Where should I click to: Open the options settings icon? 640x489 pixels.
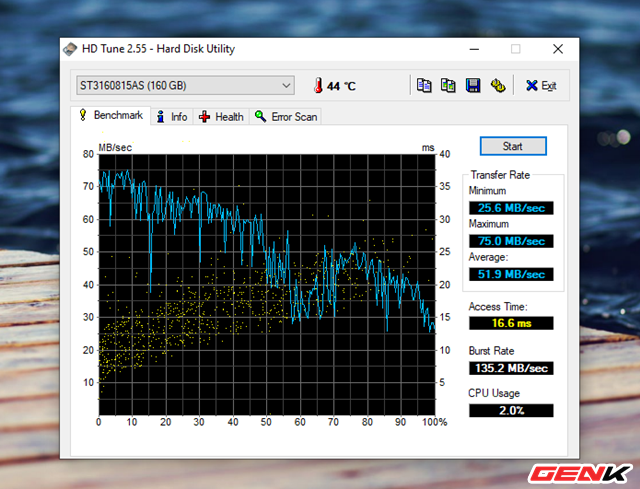(497, 86)
